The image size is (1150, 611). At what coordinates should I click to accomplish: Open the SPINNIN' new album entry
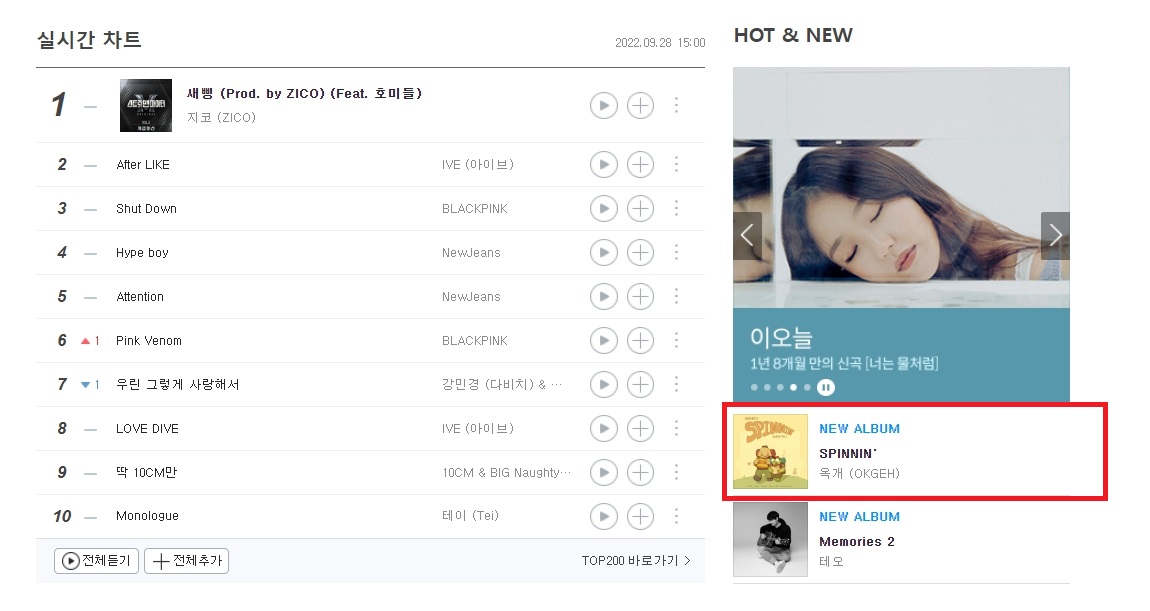(901, 451)
